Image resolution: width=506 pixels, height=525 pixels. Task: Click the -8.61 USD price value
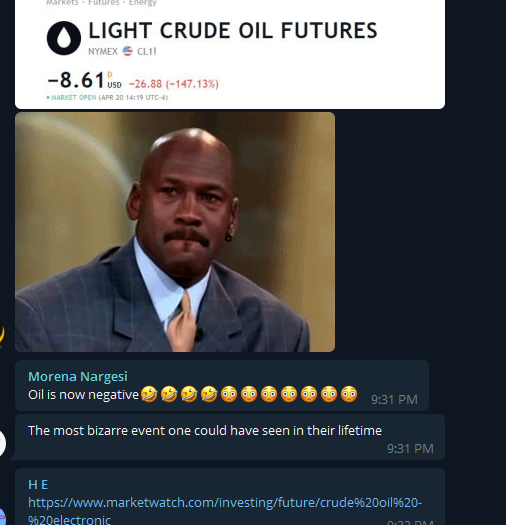coord(84,80)
